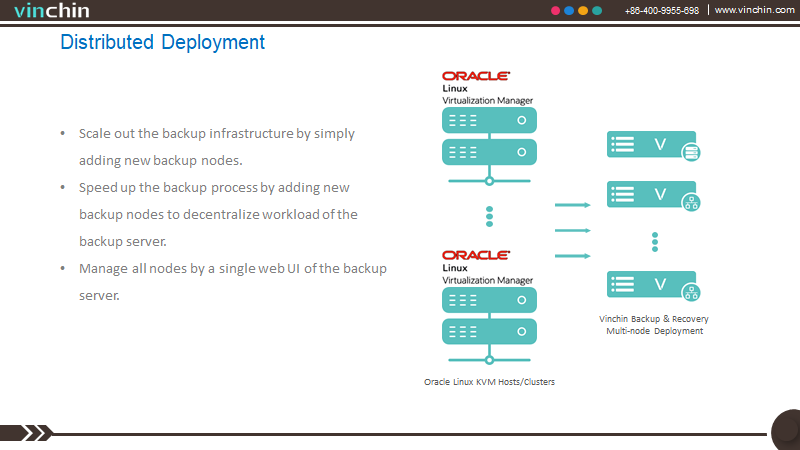The width and height of the screenshot is (800, 450).
Task: Click the vertical ellipsis between backup nodes
Action: (x=655, y=242)
